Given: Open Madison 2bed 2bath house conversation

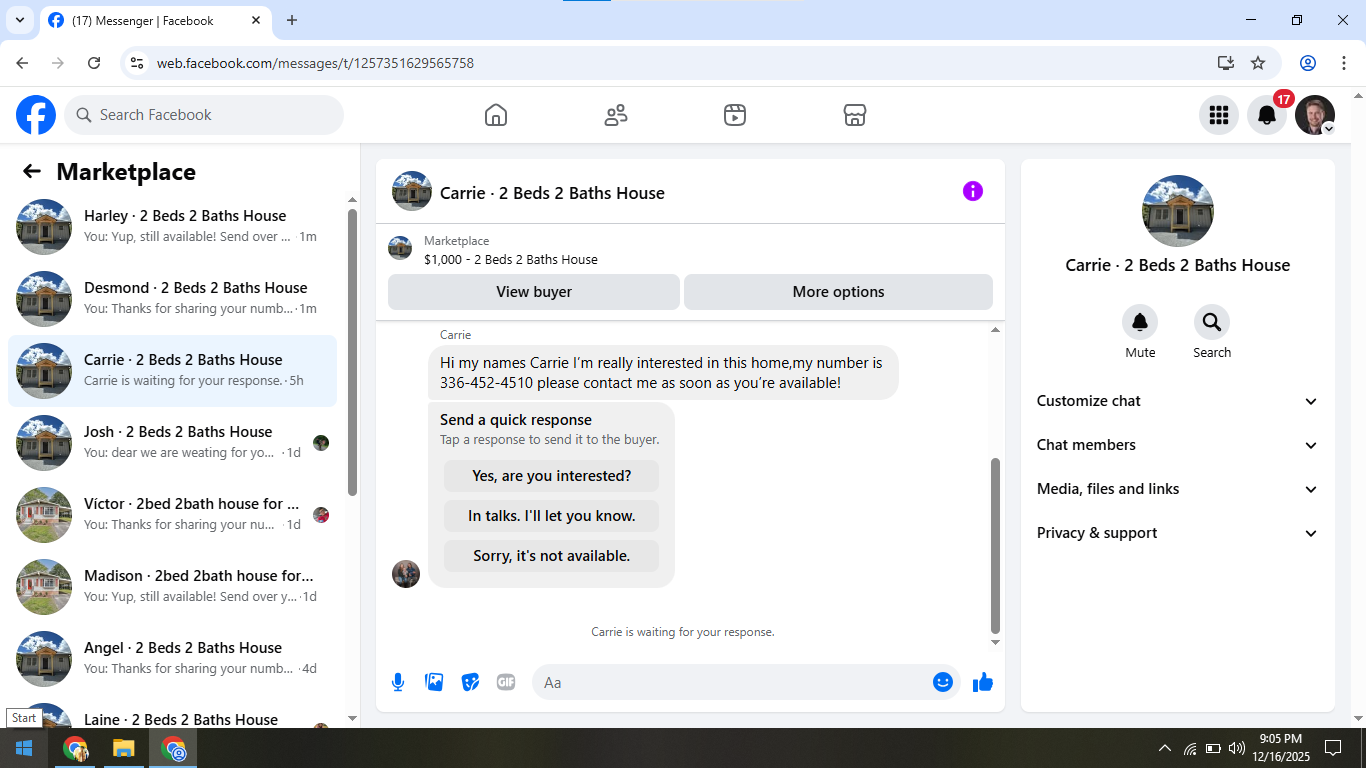Looking at the screenshot, I should [172, 587].
